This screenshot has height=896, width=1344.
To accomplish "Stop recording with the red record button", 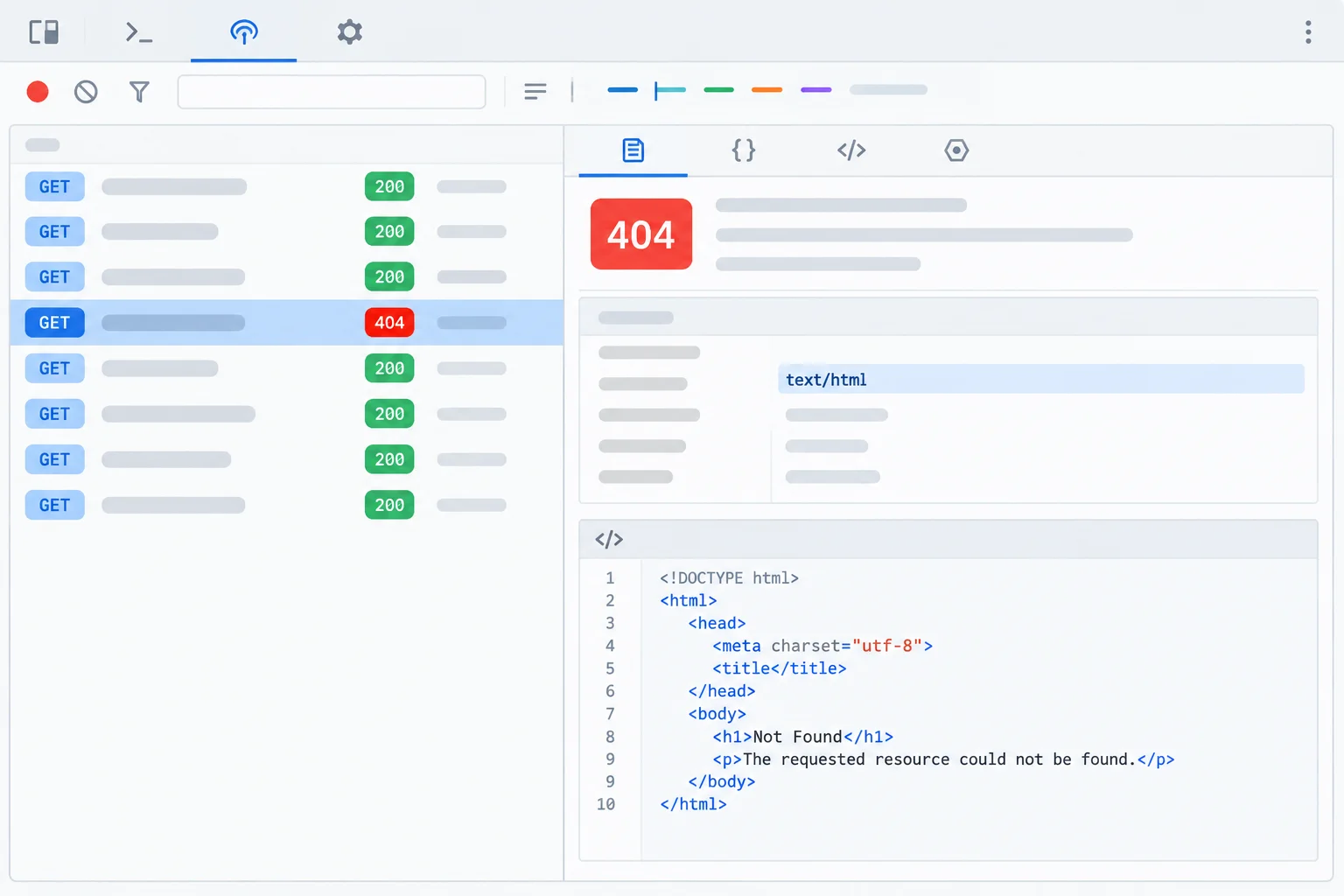I will coord(38,92).
